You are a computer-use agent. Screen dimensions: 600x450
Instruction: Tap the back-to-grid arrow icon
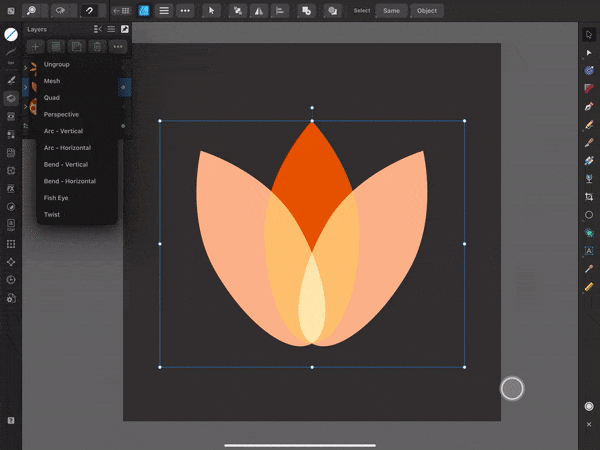tap(121, 11)
